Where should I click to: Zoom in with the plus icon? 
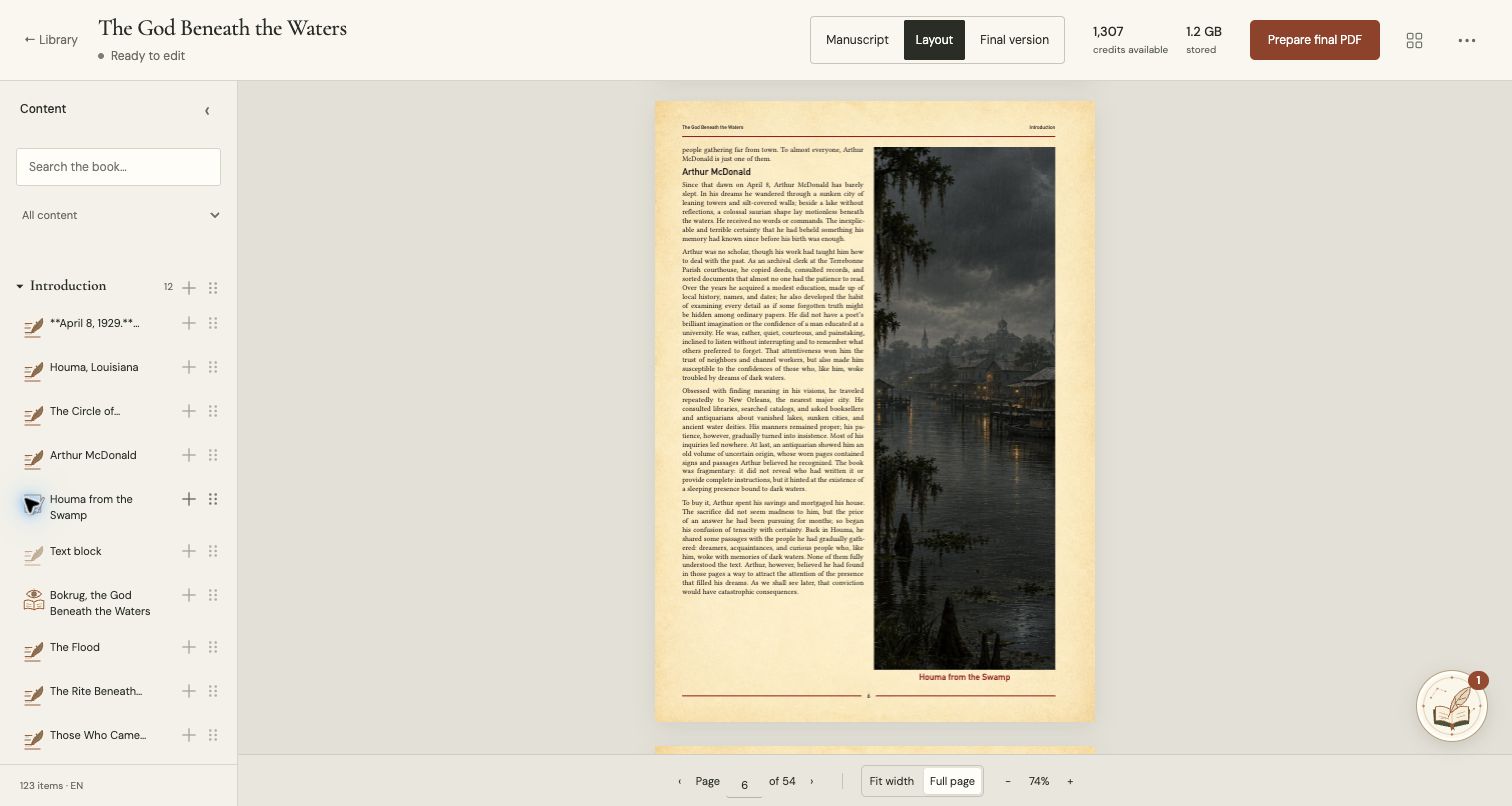click(x=1070, y=781)
